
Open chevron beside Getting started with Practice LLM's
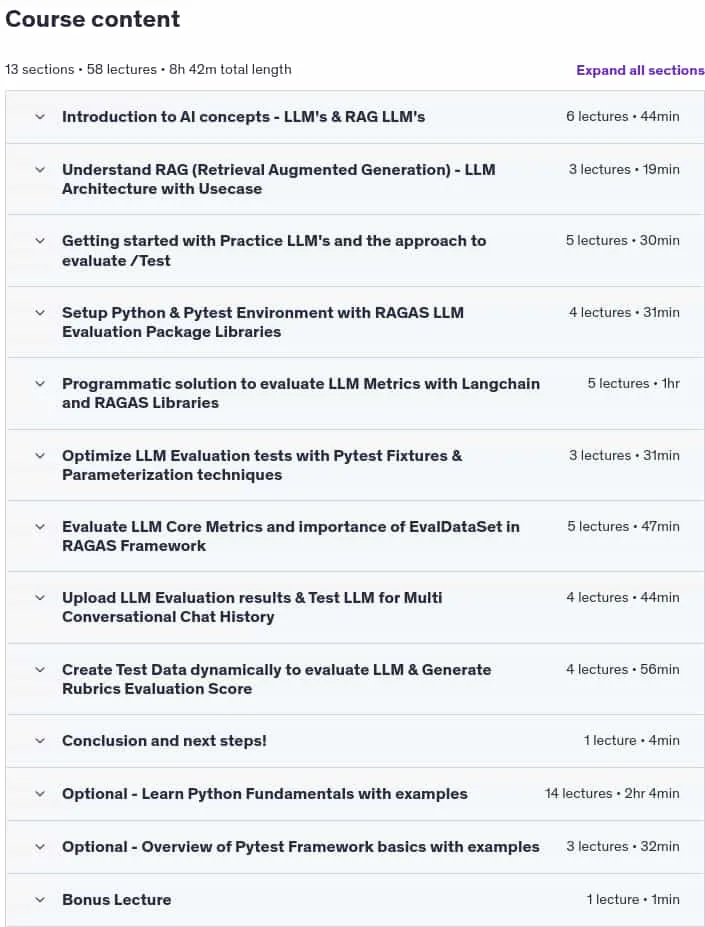click(40, 241)
